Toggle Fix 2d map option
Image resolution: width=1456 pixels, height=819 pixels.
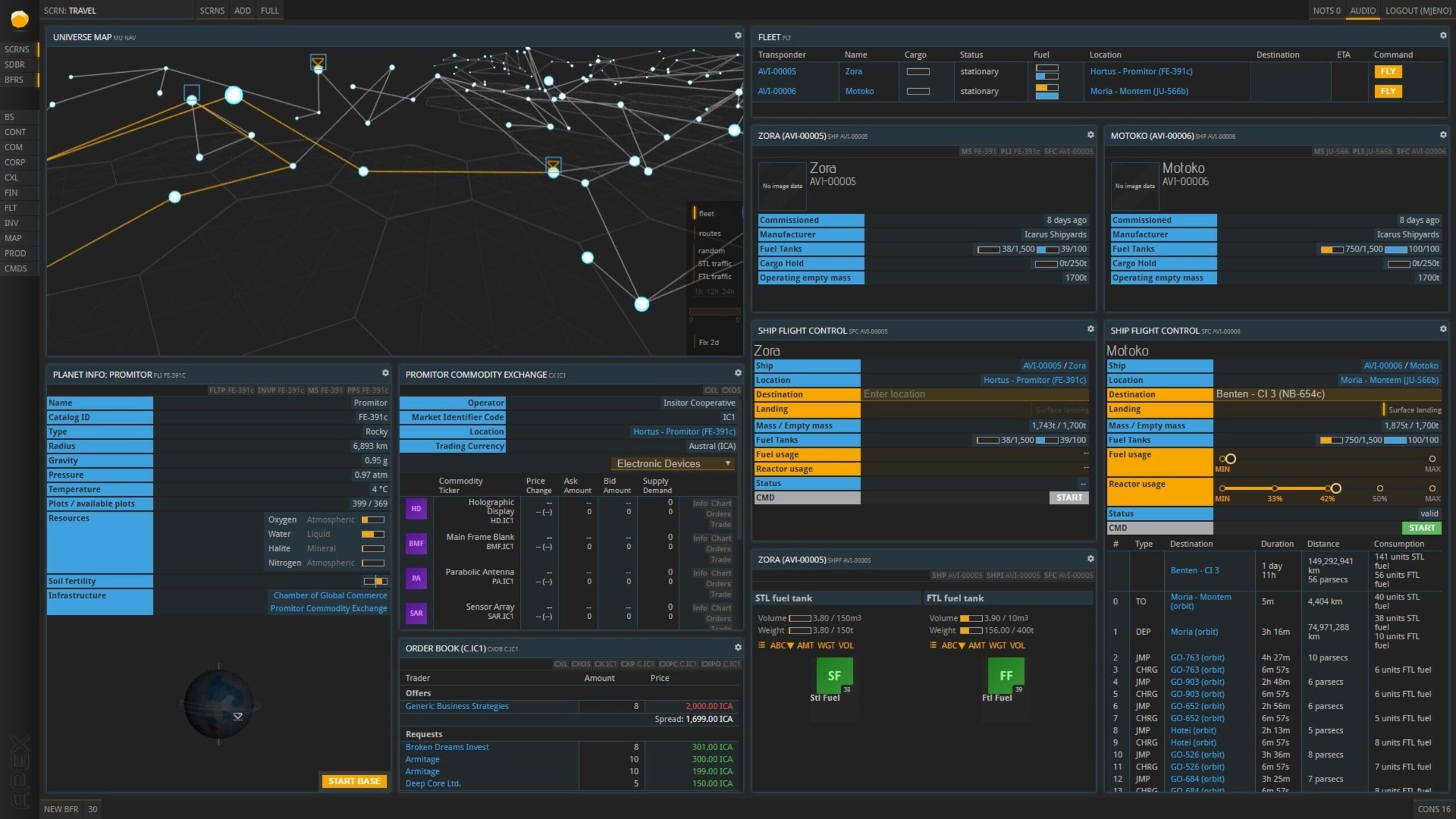click(x=708, y=342)
